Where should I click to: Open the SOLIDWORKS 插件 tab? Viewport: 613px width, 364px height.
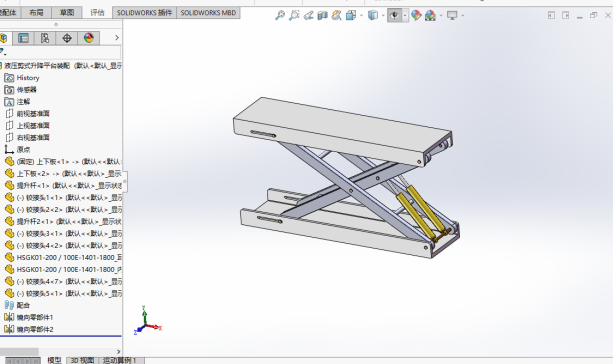tap(144, 13)
